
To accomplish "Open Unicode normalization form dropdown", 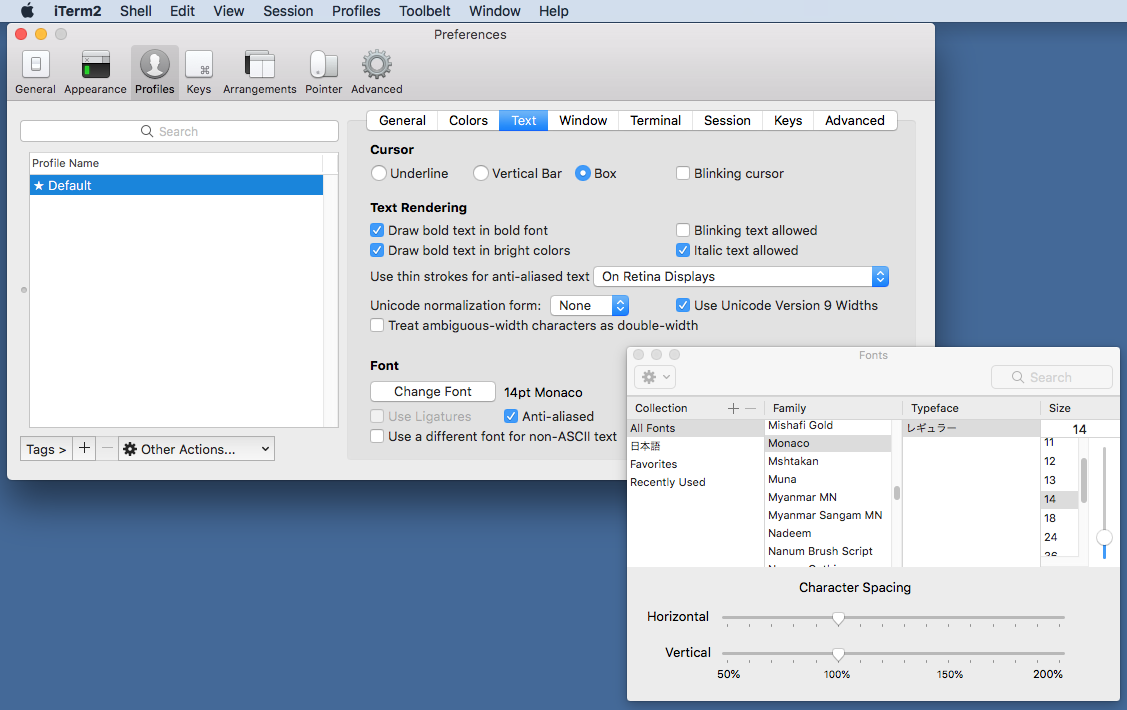I will coord(589,305).
